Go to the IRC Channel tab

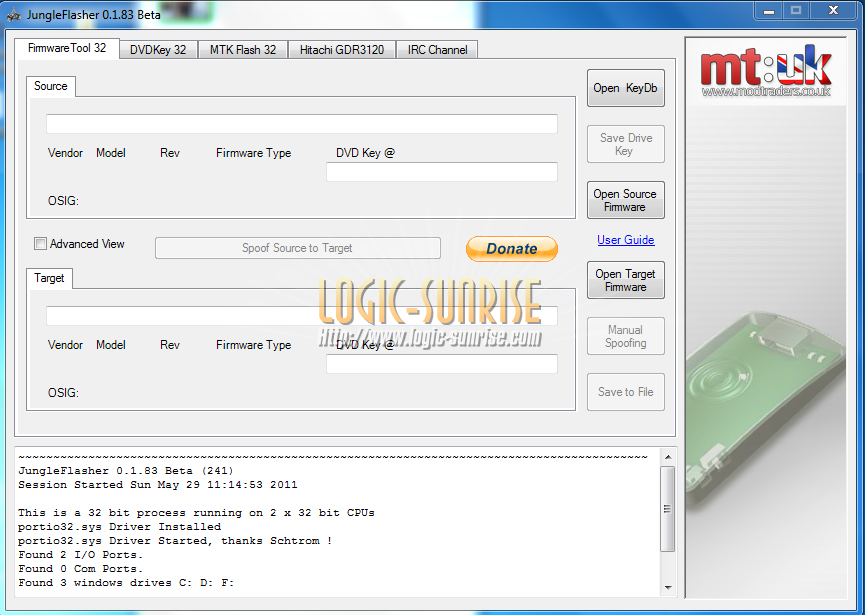tap(437, 50)
